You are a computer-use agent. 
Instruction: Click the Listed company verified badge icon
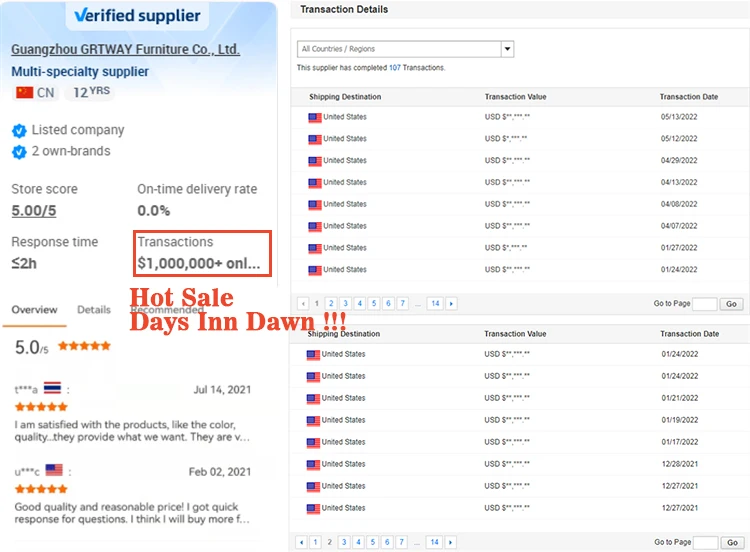[x=19, y=131]
